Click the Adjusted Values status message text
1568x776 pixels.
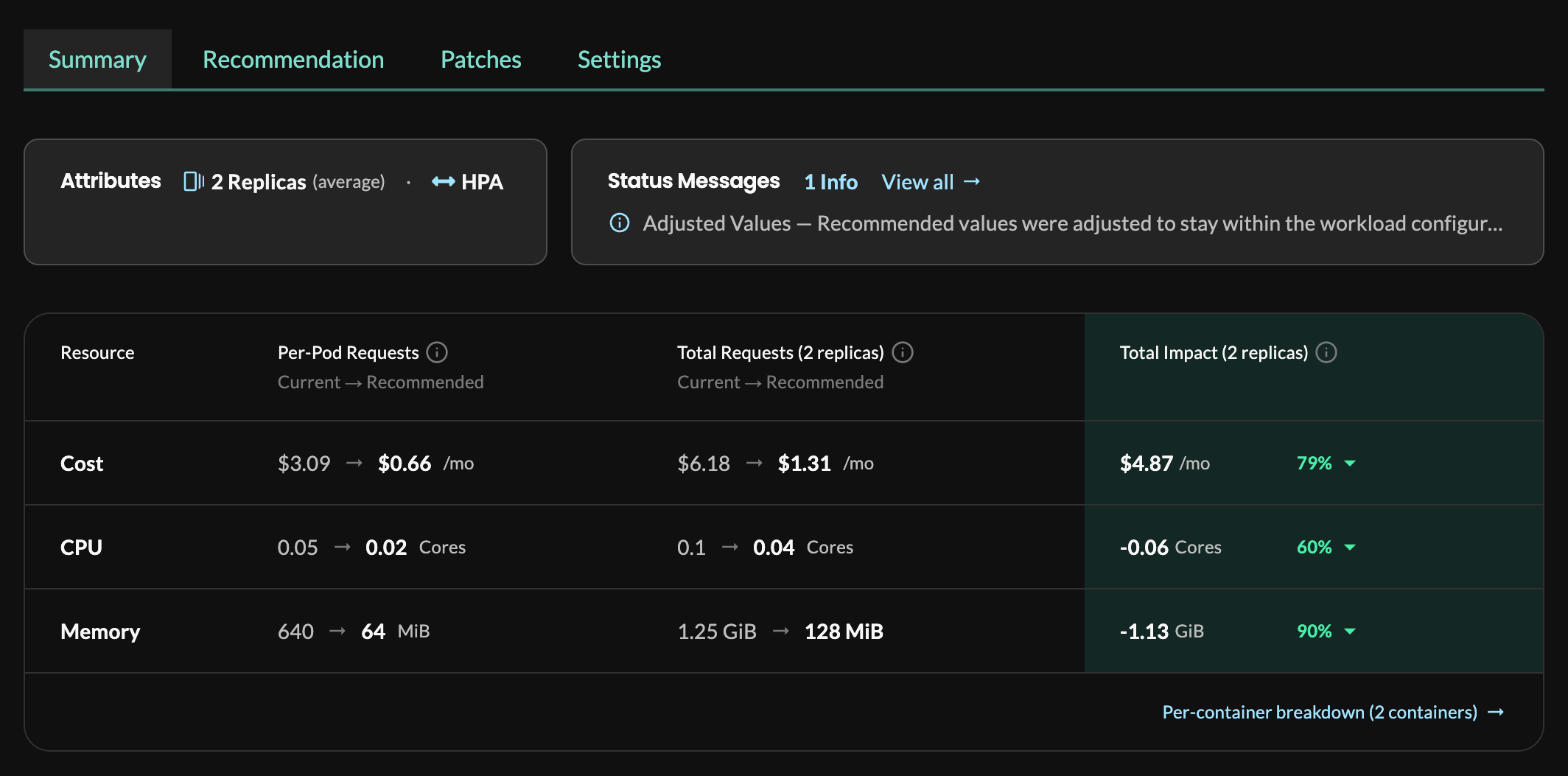click(1072, 223)
